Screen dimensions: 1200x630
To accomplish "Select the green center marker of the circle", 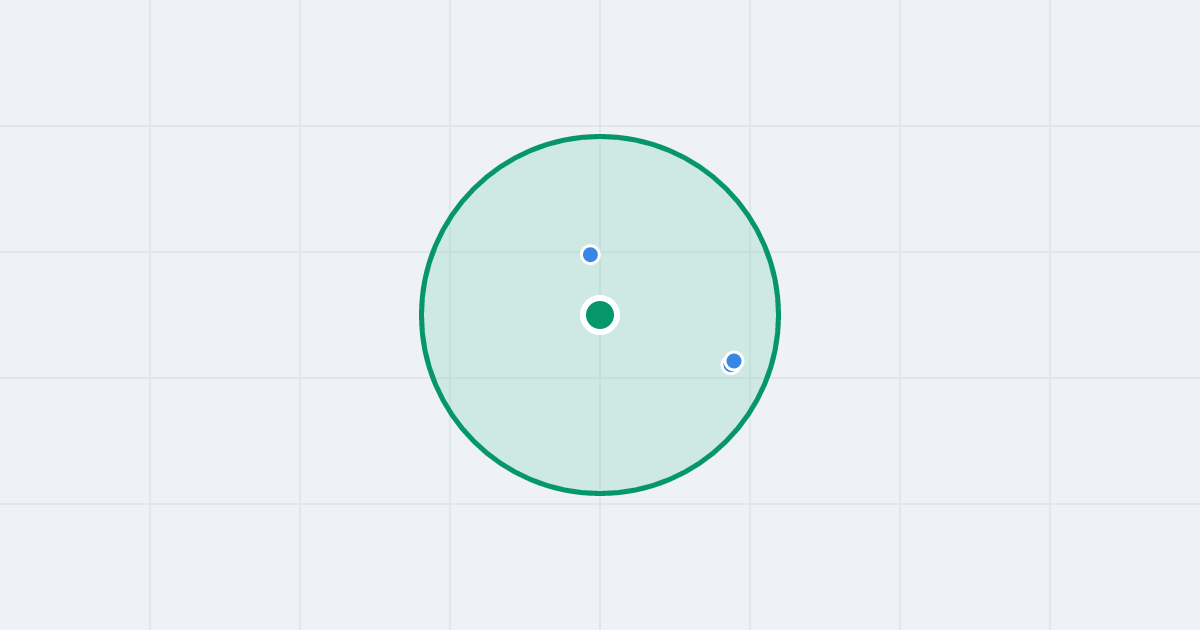I will click(600, 315).
